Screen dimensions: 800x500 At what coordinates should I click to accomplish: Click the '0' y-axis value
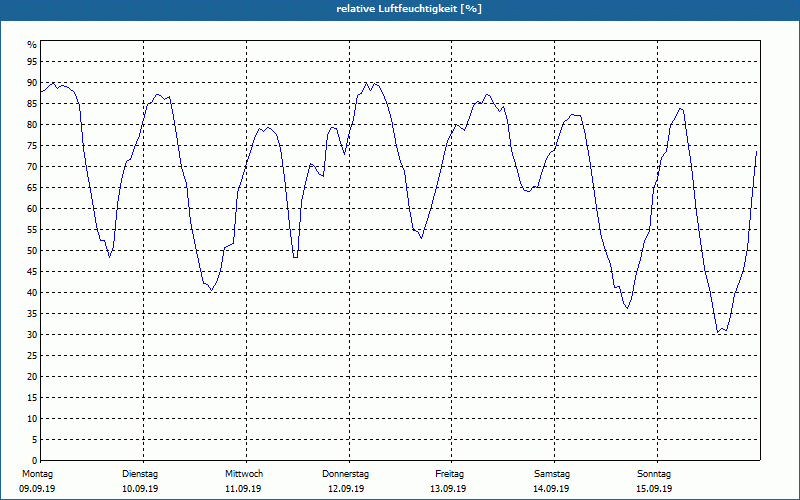[35, 461]
